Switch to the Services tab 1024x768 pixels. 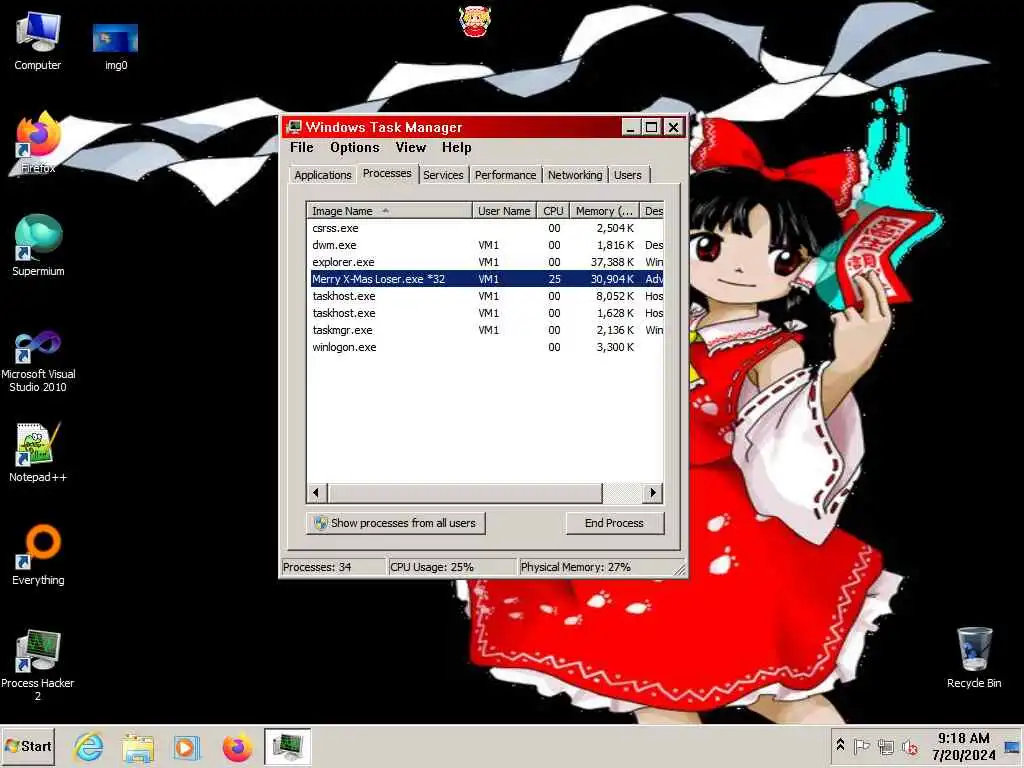point(443,175)
